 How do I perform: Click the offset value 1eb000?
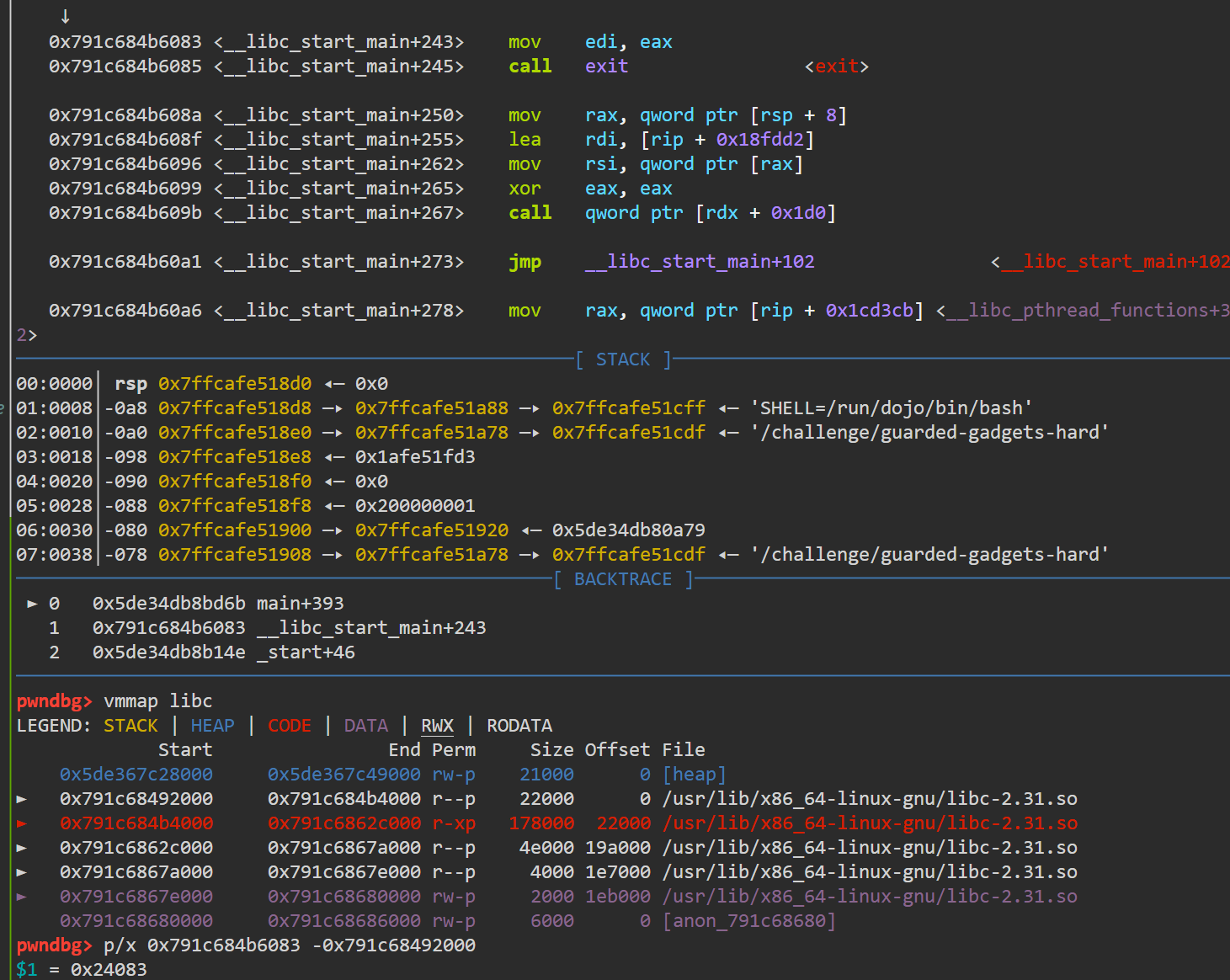pyautogui.click(x=618, y=897)
